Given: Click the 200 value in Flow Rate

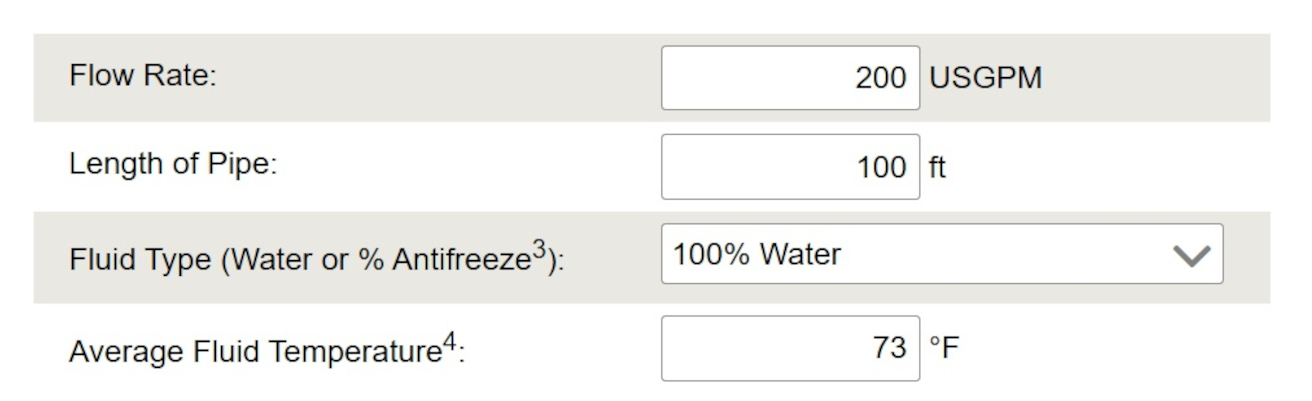Looking at the screenshot, I should 880,78.
